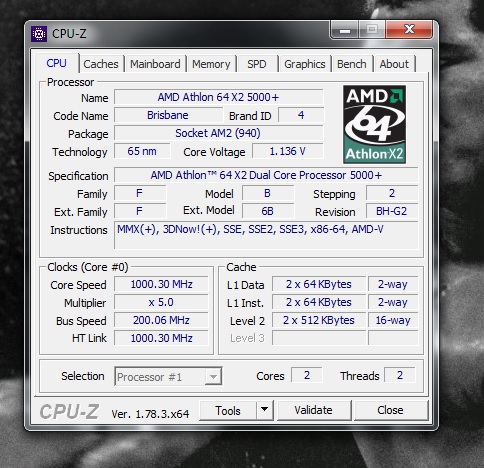Viewport: 484px width, 468px height.
Task: Open the Tools dropdown arrow
Action: (x=265, y=410)
